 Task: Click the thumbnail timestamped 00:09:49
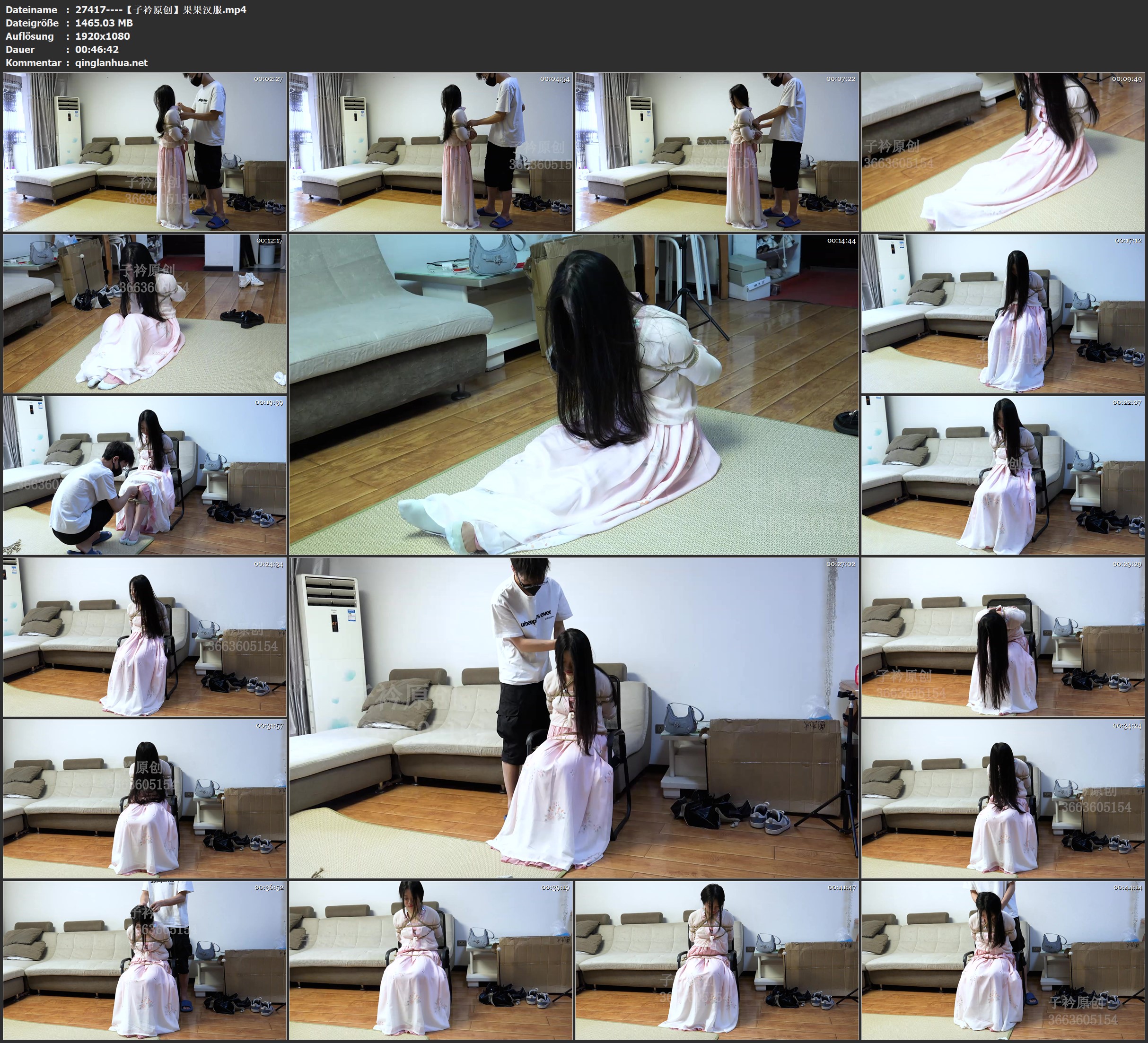point(1003,152)
